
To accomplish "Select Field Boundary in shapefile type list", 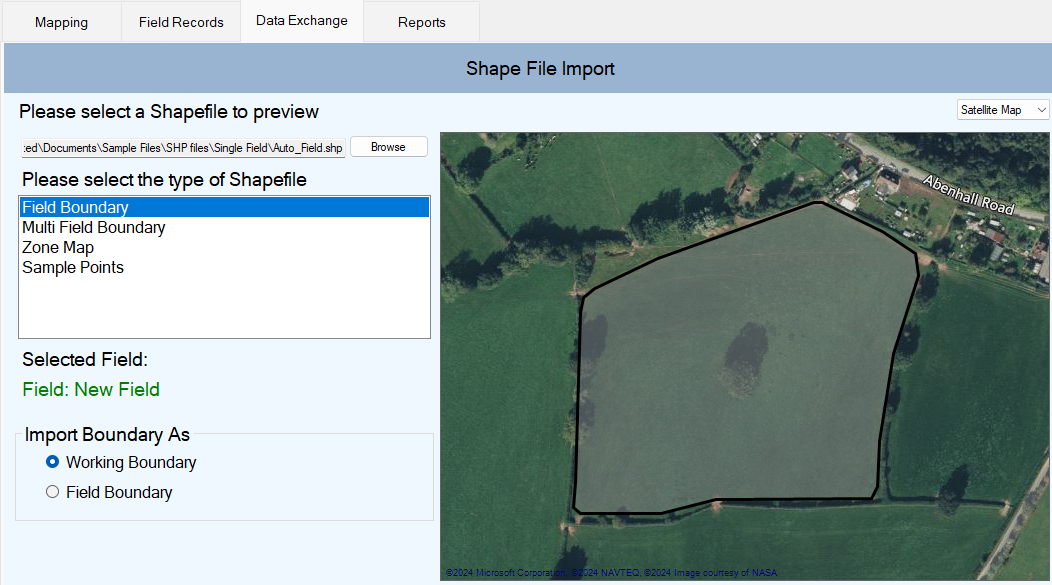I will tap(225, 207).
